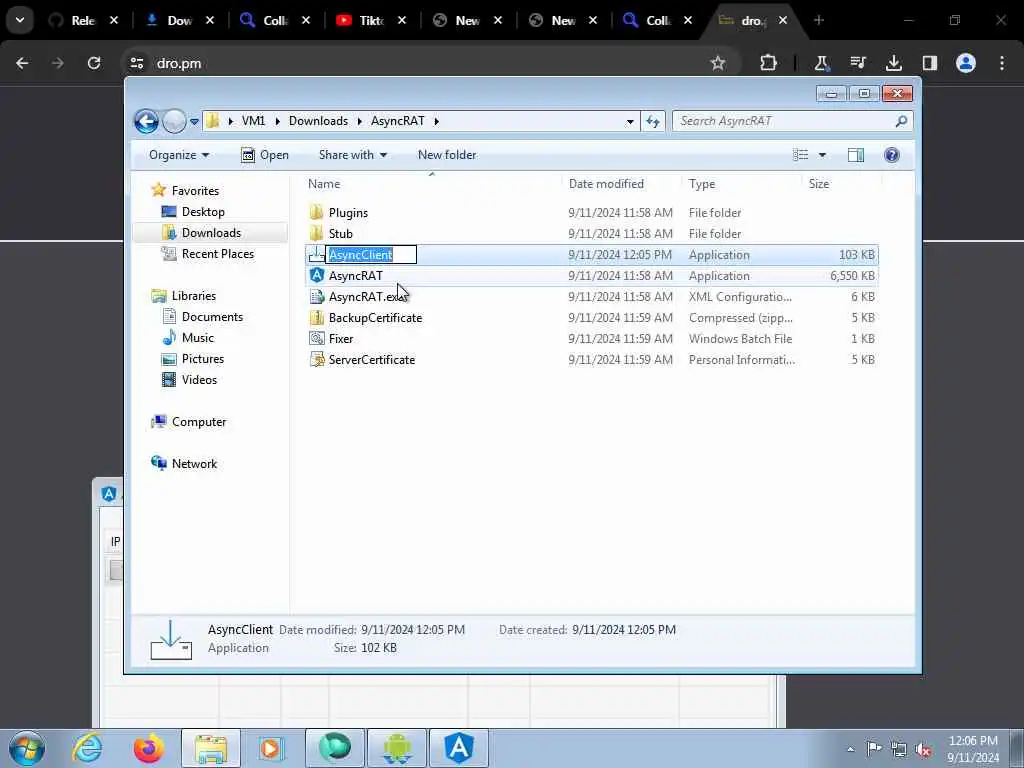Click the Explorer forward navigation arrow
The height and width of the screenshot is (768, 1024).
click(x=174, y=121)
